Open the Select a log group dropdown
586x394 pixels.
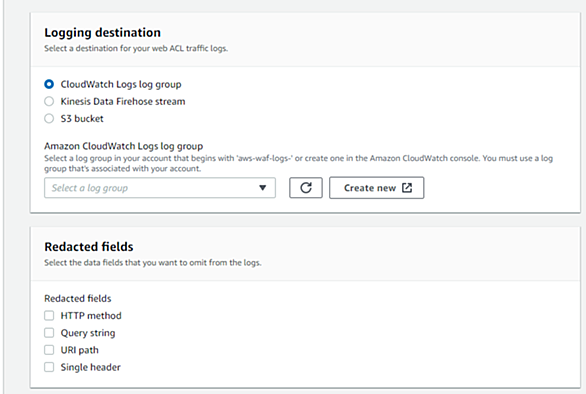(x=160, y=188)
